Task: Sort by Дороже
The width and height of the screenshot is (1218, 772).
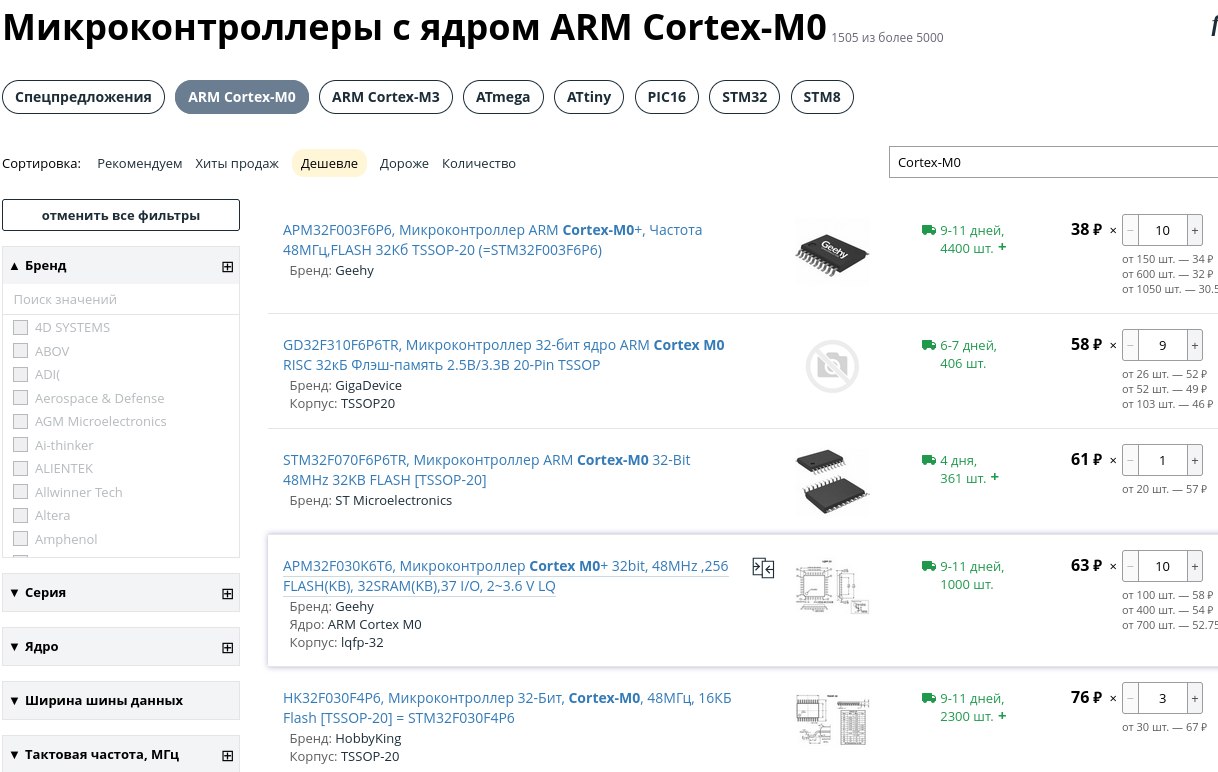Action: (x=404, y=163)
